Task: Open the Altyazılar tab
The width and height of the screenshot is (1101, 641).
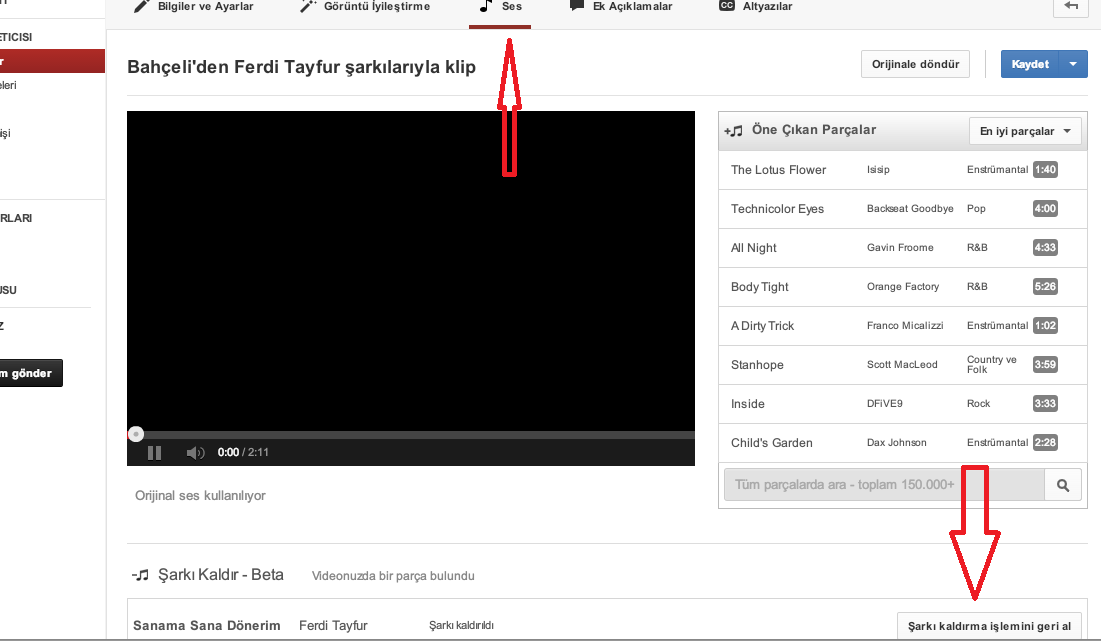Action: coord(755,7)
